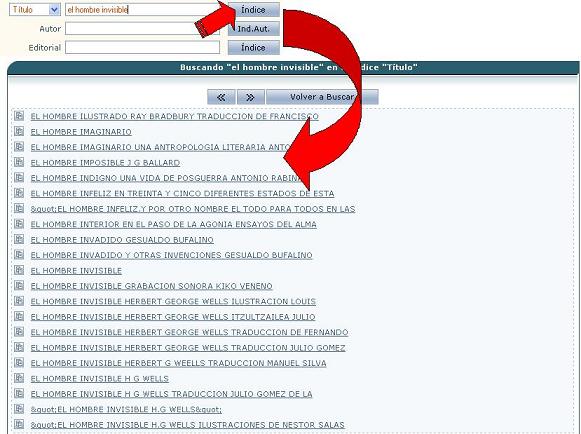Screen dimensions: 581x434
Task: Open link El Hombre Invadido Y Otras Invenciones
Action: coord(172,255)
